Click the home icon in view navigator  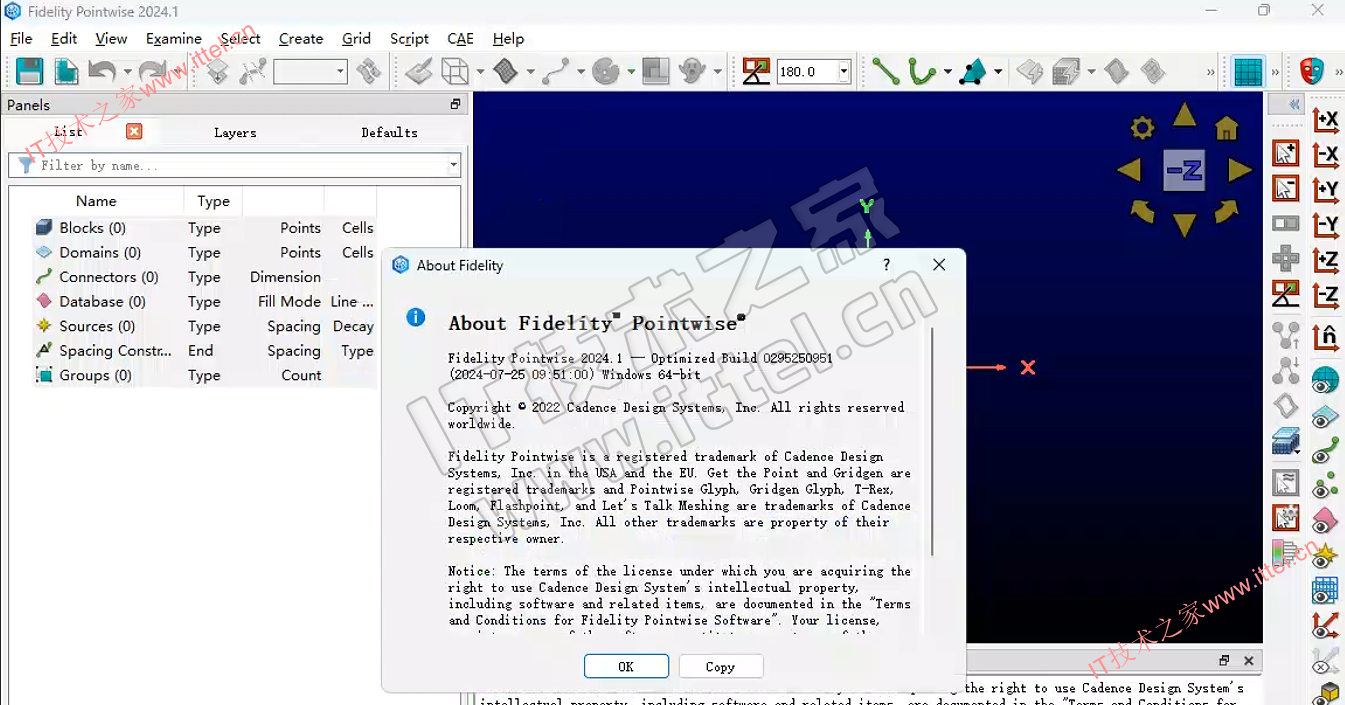click(1226, 128)
